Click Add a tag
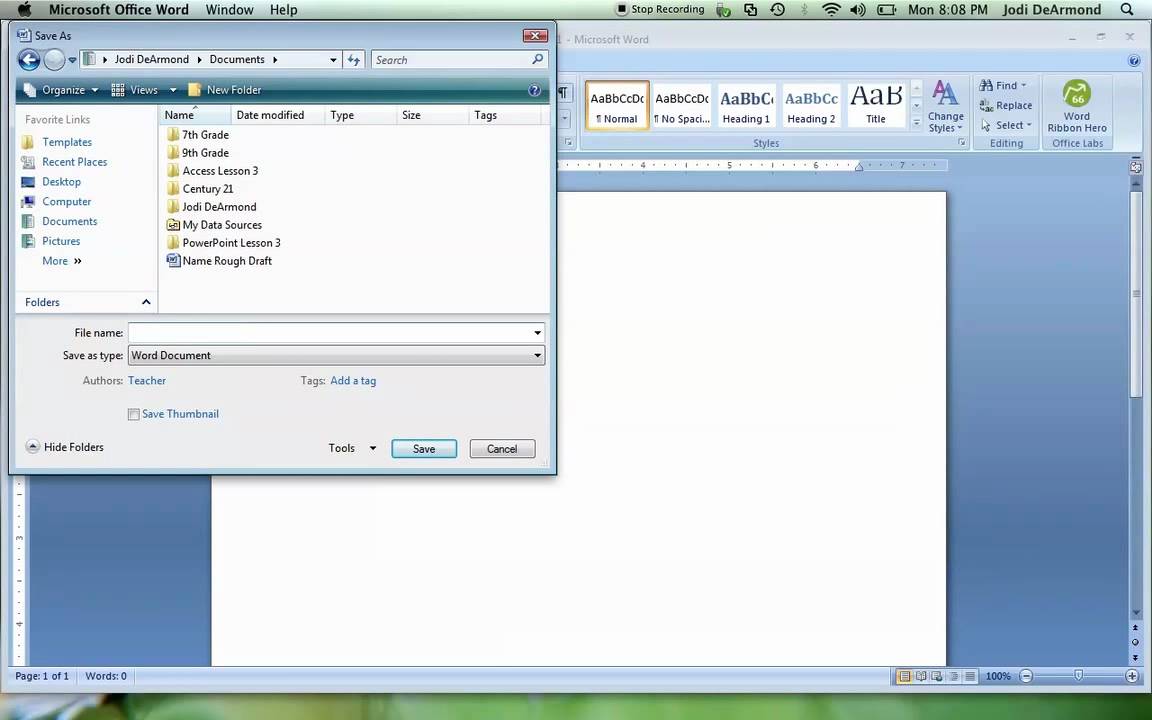The width and height of the screenshot is (1152, 720). [x=353, y=381]
